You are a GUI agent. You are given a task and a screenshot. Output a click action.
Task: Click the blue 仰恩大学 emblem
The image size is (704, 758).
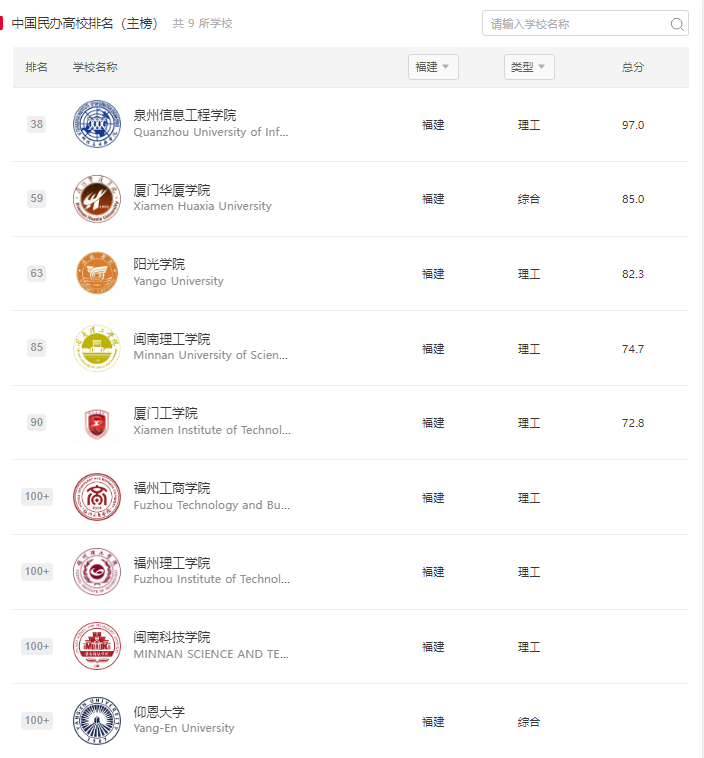tap(97, 721)
